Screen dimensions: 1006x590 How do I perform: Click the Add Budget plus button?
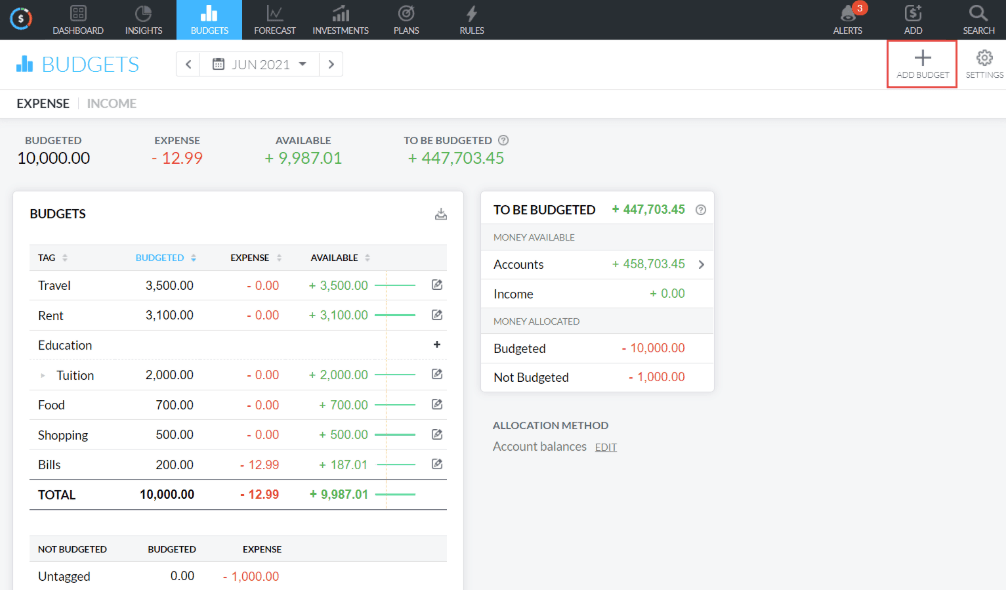pyautogui.click(x=923, y=64)
